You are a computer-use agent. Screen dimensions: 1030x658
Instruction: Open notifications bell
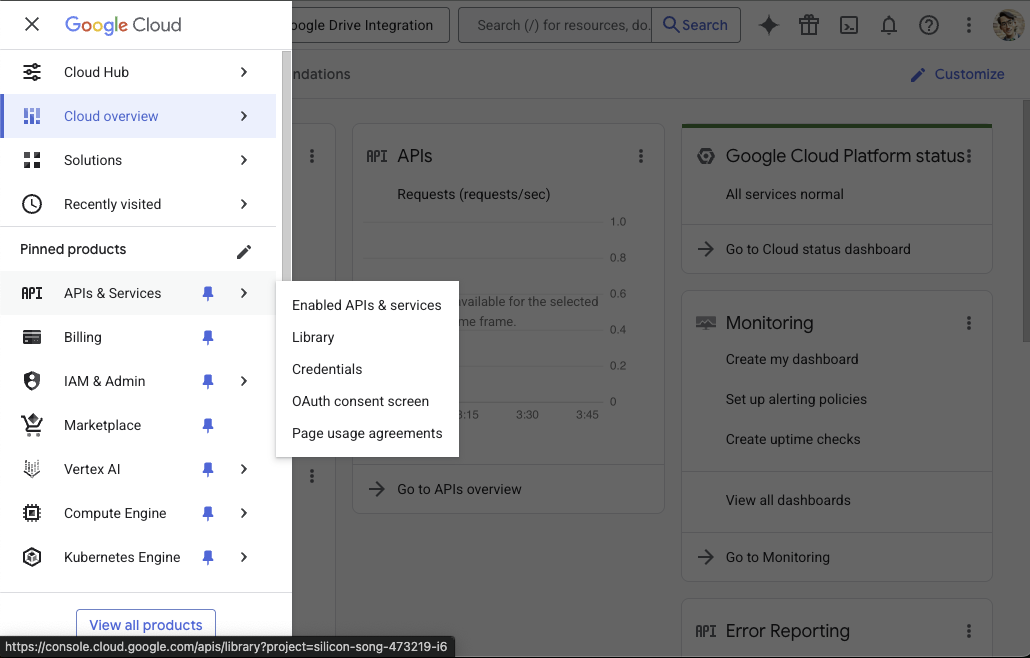889,25
